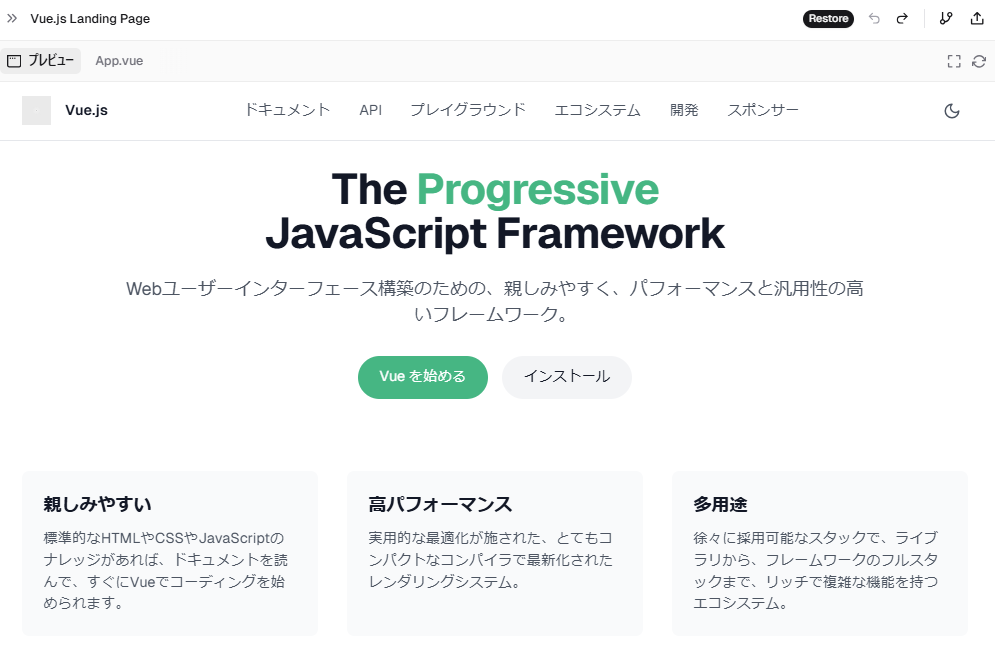Switch to the プレビュー tab
Screen dimensions: 995x664
[41, 61]
